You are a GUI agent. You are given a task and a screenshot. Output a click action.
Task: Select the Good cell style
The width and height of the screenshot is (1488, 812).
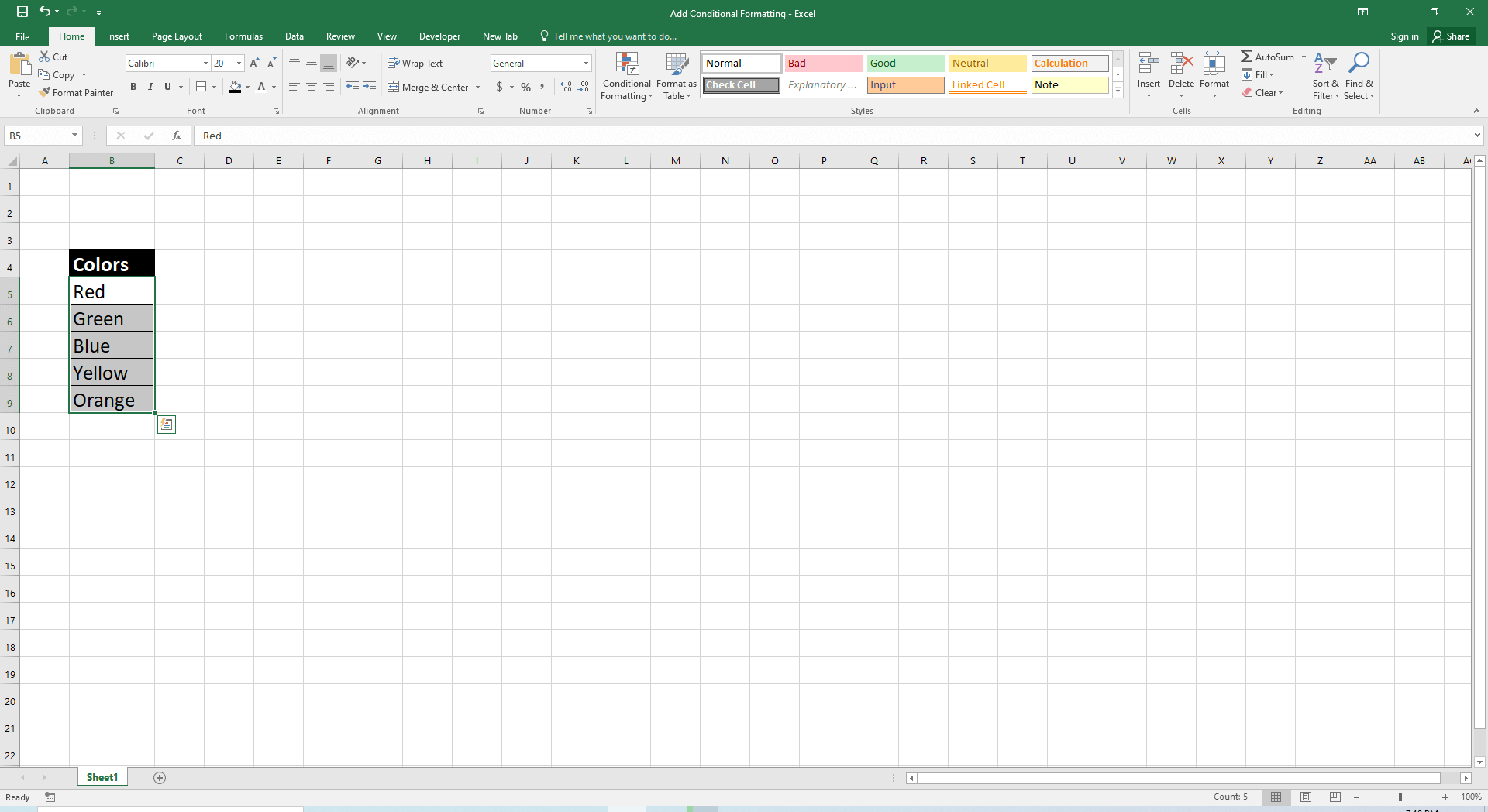coord(905,63)
